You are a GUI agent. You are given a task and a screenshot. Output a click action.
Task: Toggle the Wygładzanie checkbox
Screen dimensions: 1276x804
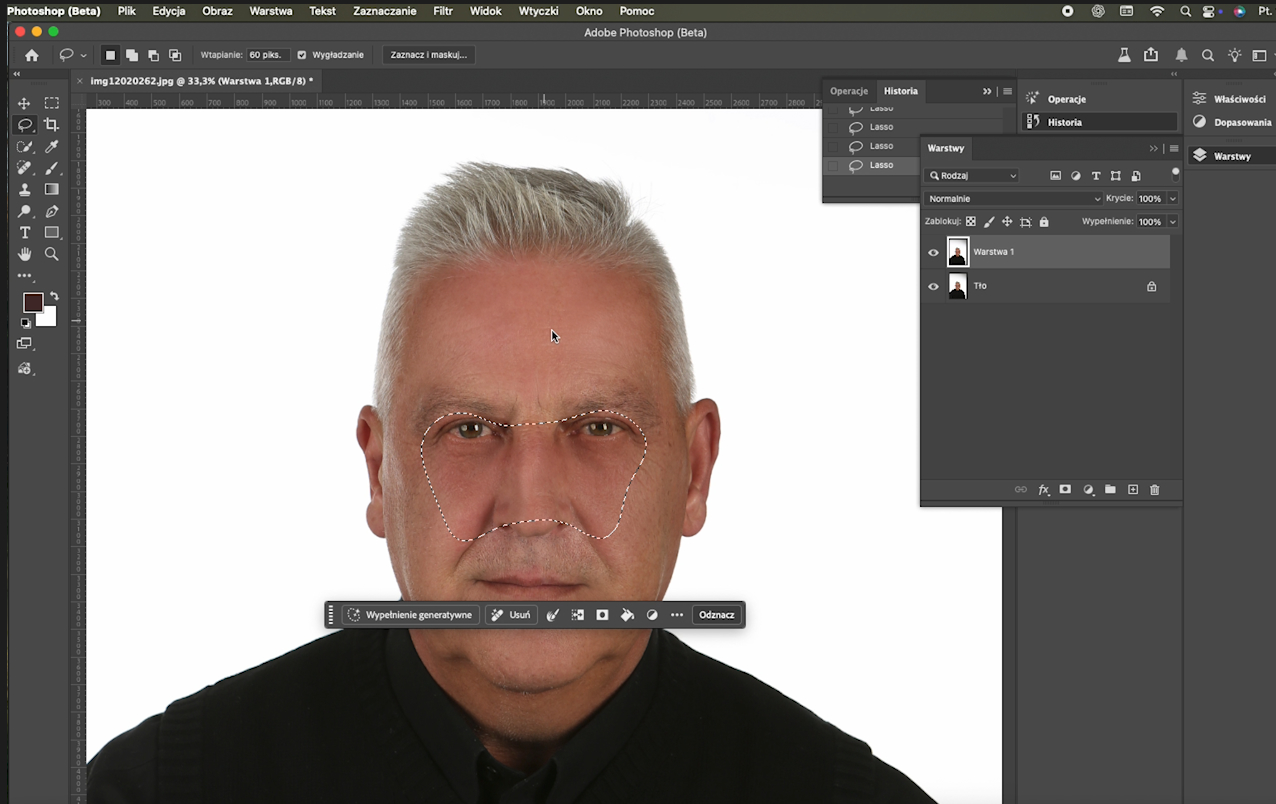[302, 55]
